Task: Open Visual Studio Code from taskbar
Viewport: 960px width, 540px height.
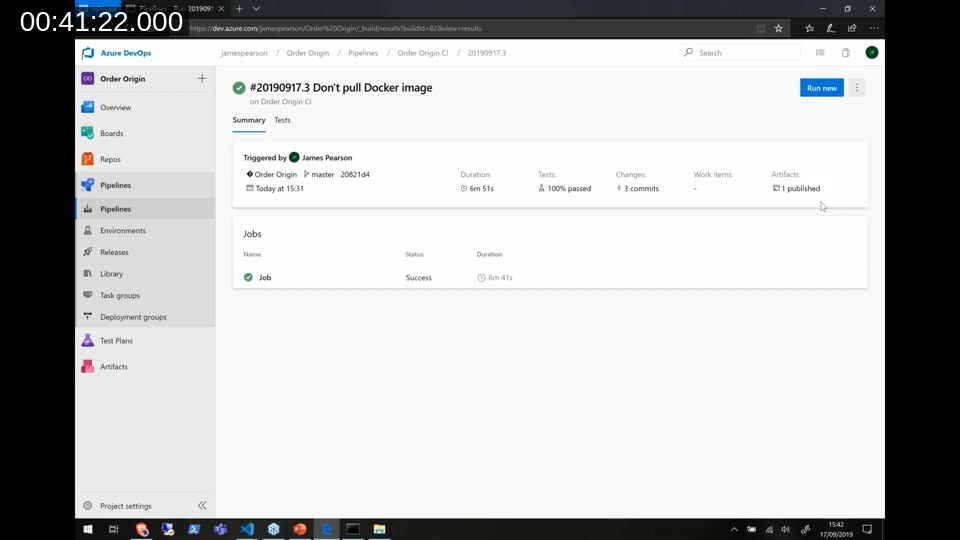Action: [x=247, y=529]
